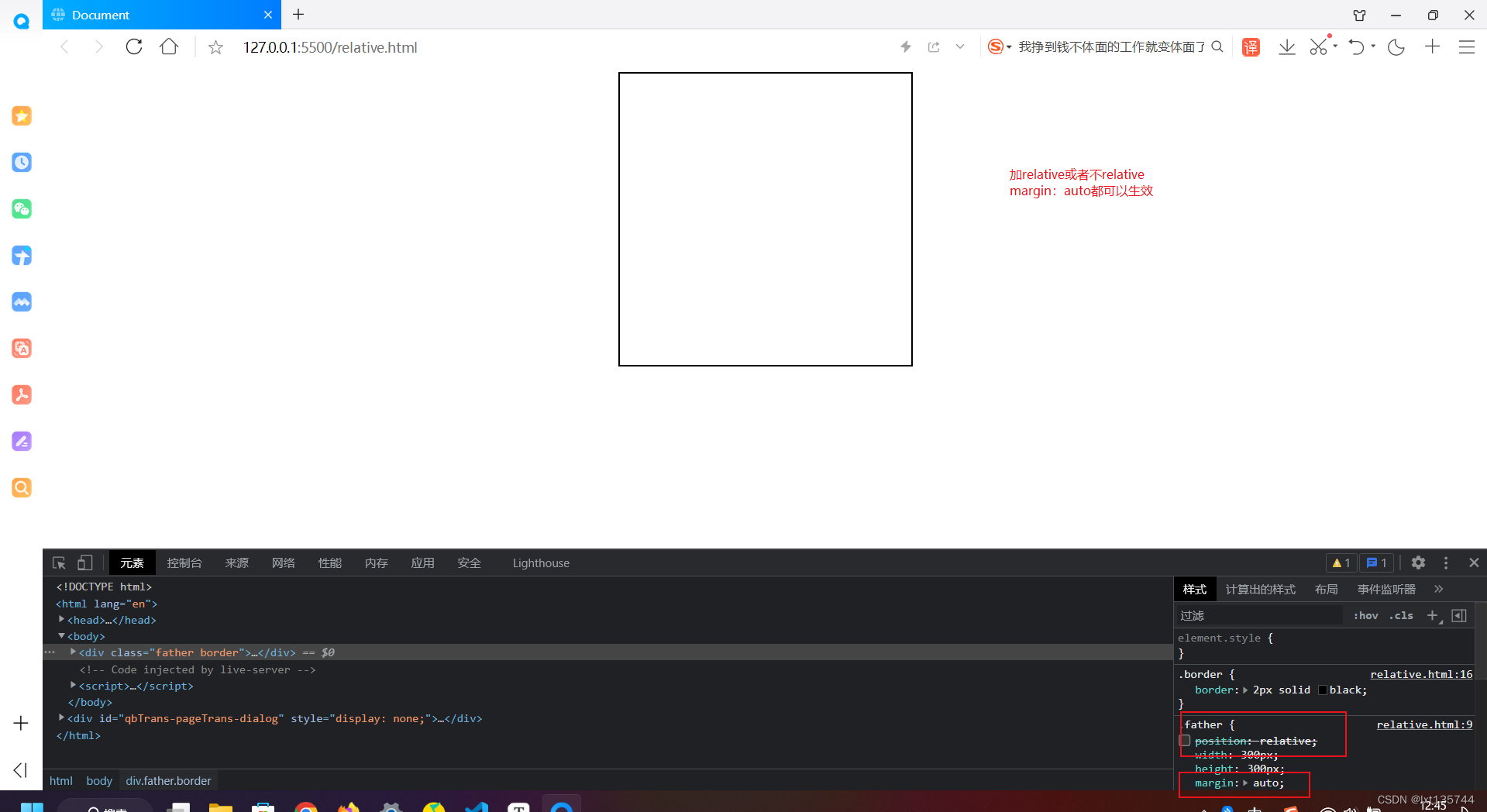1487x812 pixels.
Task: Expand the screenshot tool dropdown arrow
Action: click(1335, 46)
